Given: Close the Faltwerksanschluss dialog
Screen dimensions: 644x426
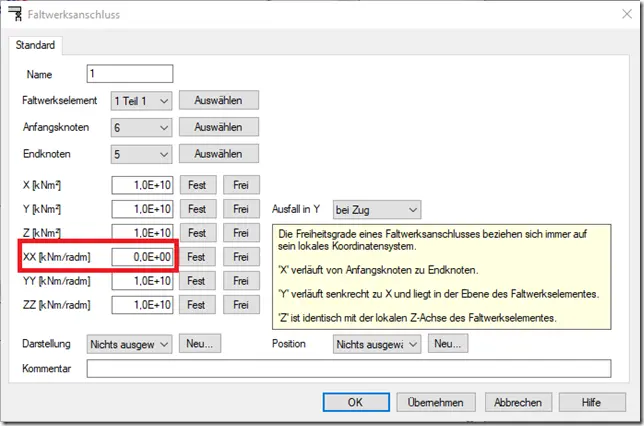Looking at the screenshot, I should tap(626, 14).
